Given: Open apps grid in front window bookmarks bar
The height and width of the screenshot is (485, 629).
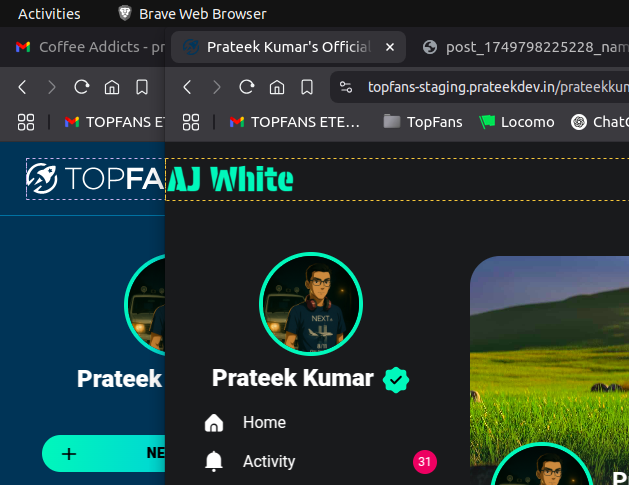Looking at the screenshot, I should [x=191, y=122].
